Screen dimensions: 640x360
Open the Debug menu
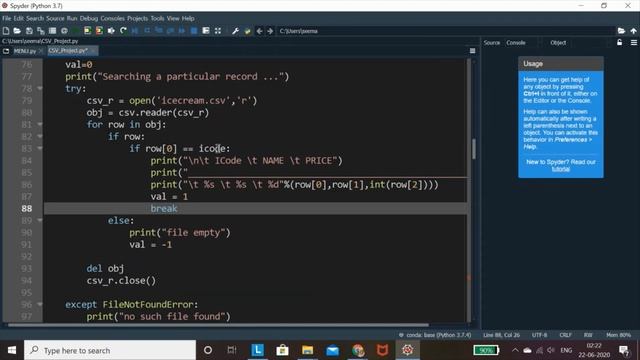pos(89,18)
